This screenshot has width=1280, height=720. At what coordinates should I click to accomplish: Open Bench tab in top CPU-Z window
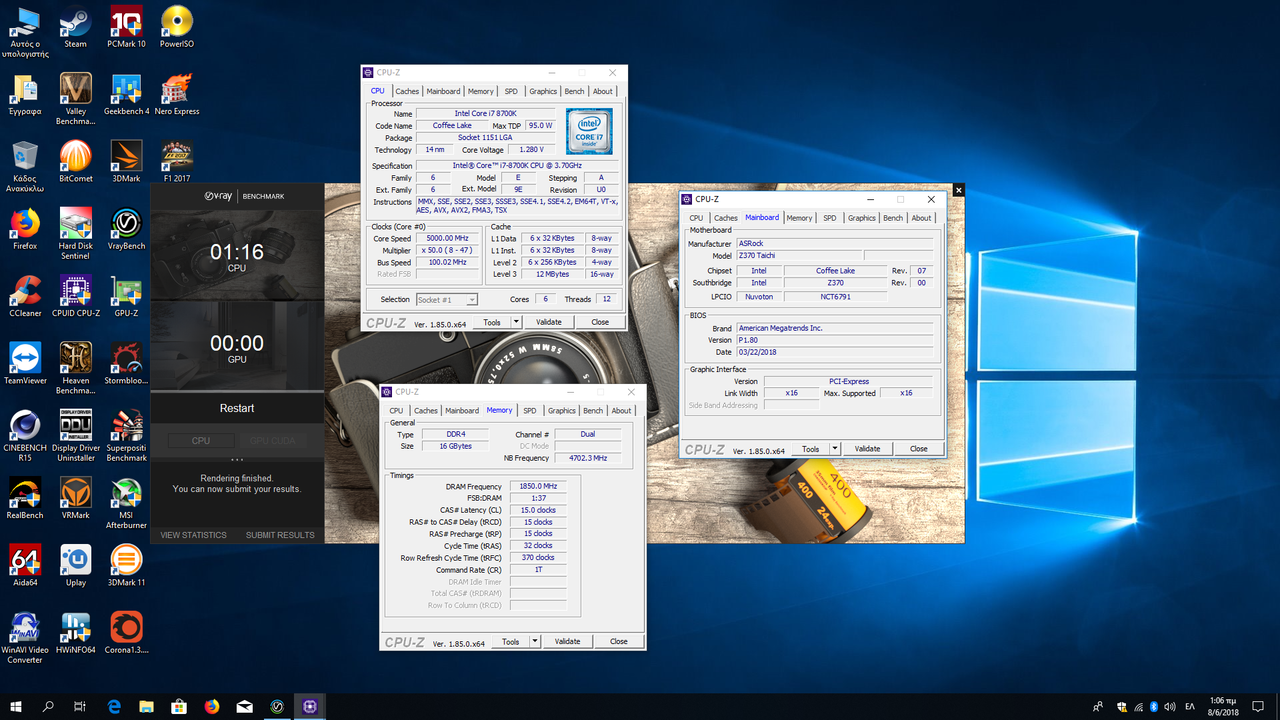click(574, 91)
